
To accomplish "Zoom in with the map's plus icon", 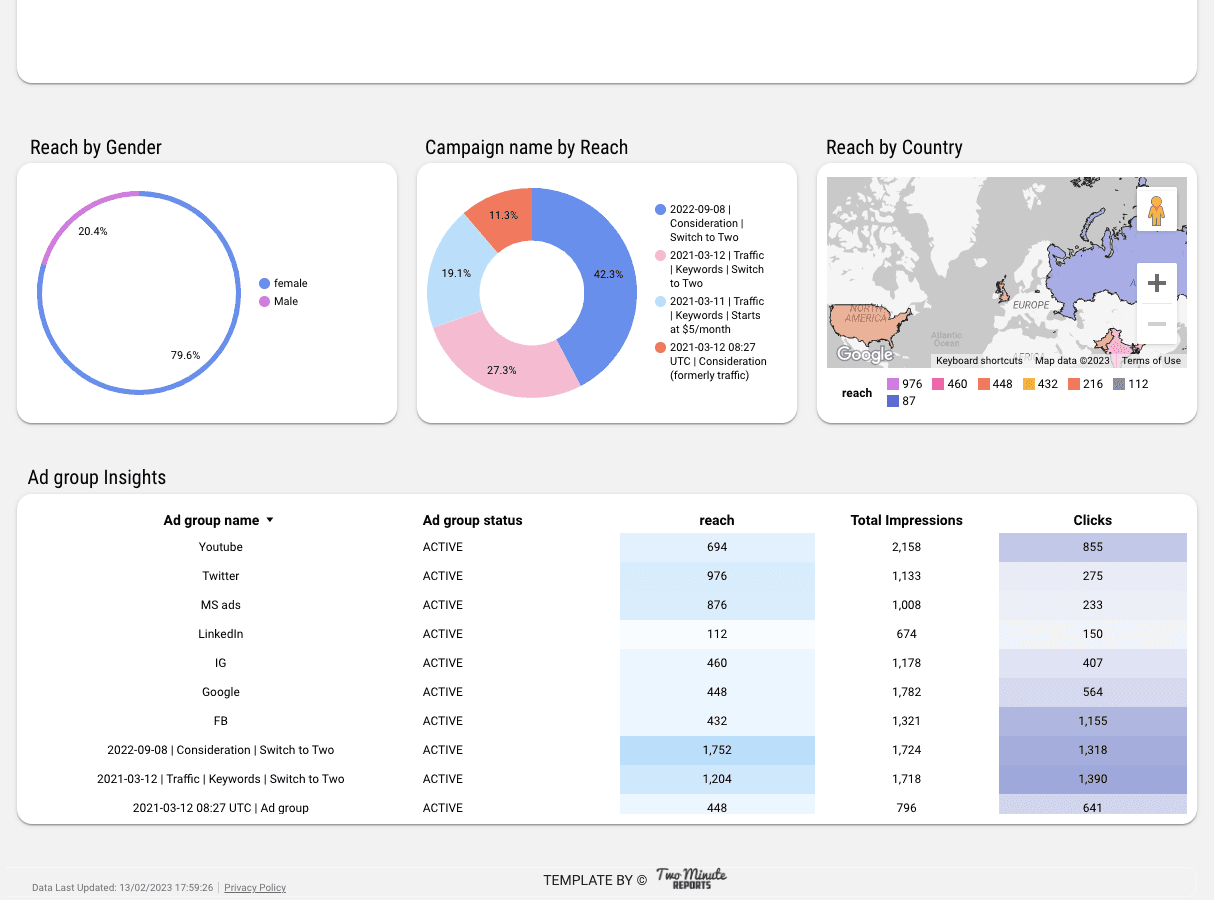I will (1157, 283).
